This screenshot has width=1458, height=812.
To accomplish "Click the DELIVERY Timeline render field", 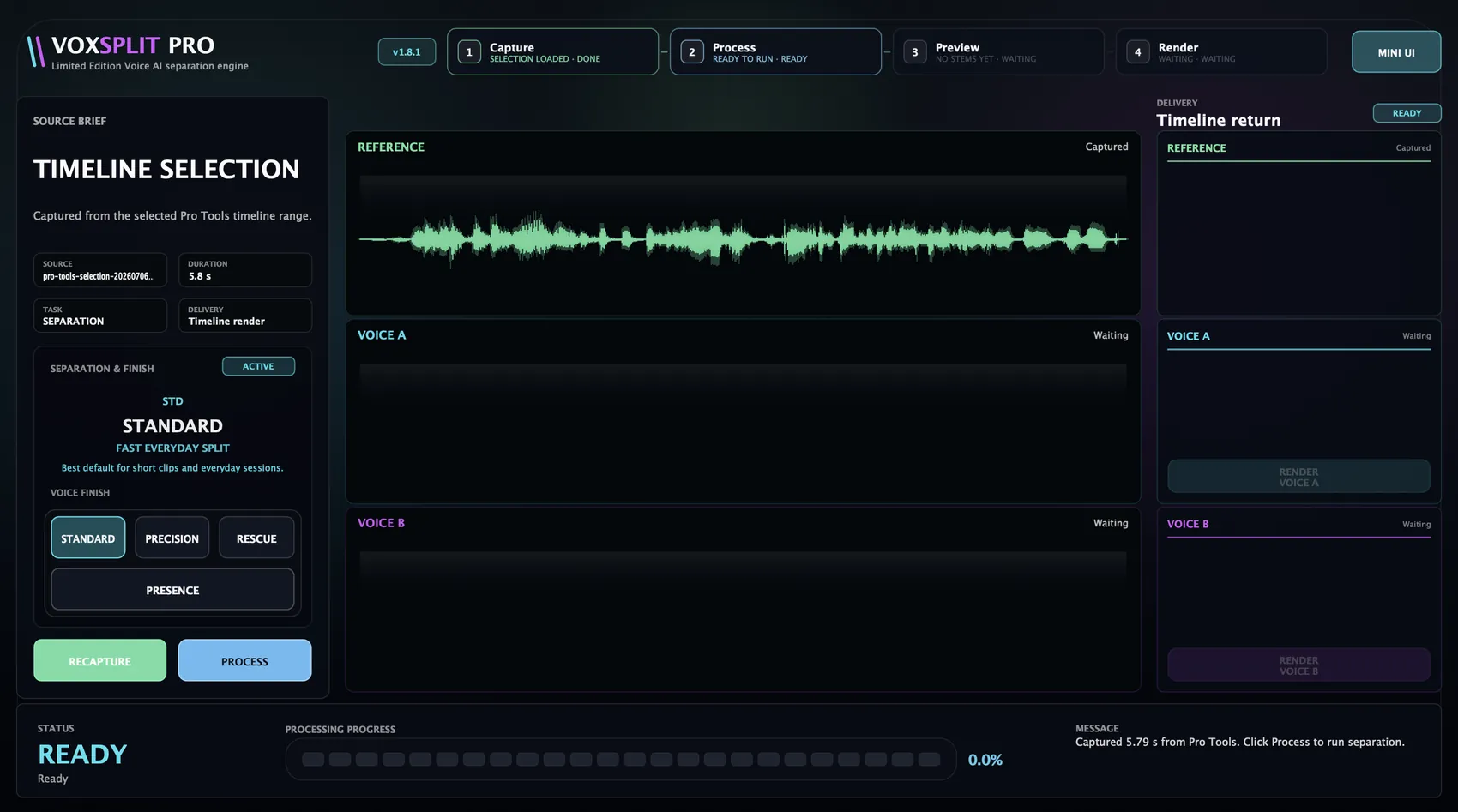I will tap(245, 316).
